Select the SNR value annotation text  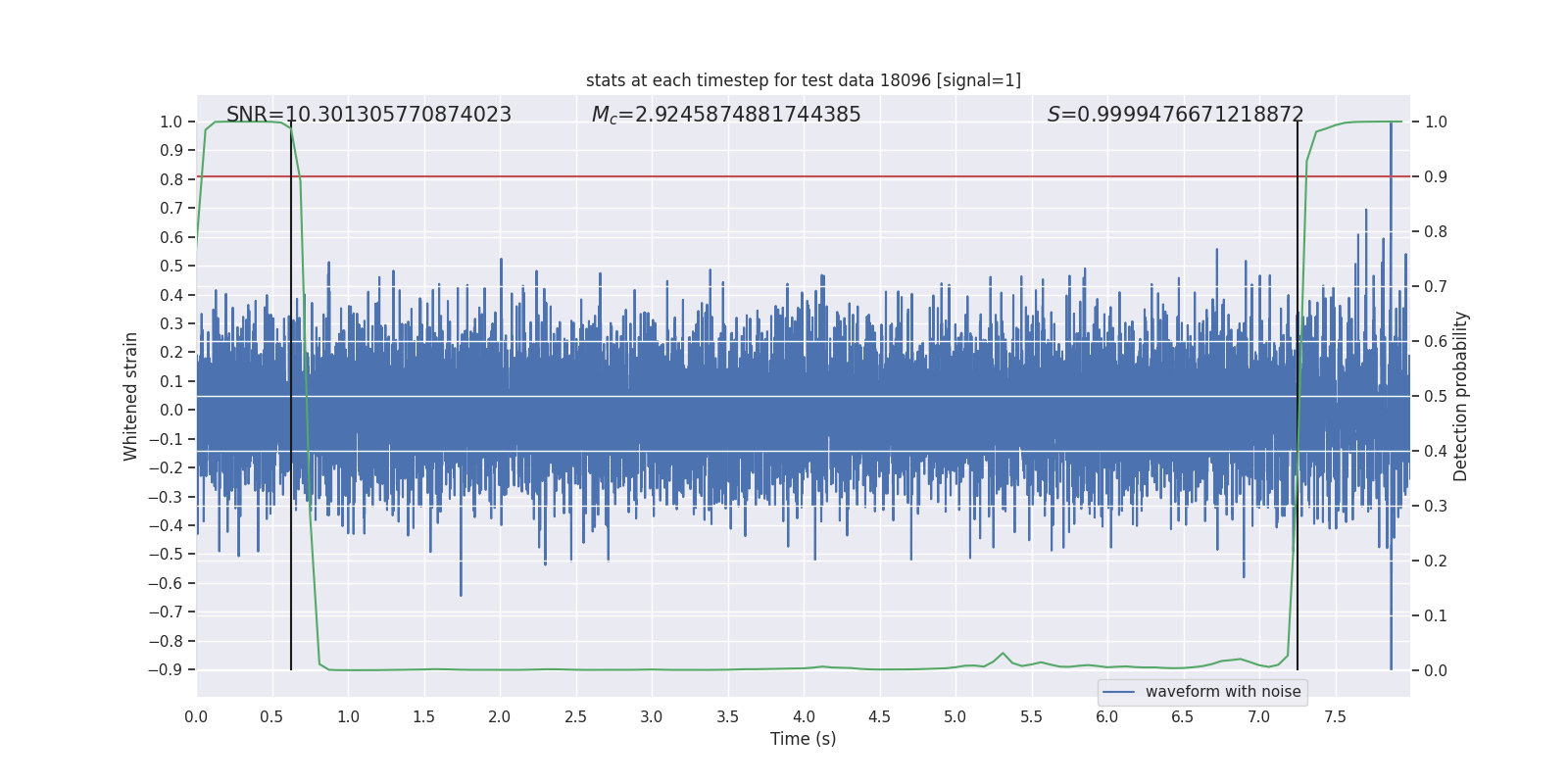pos(368,115)
